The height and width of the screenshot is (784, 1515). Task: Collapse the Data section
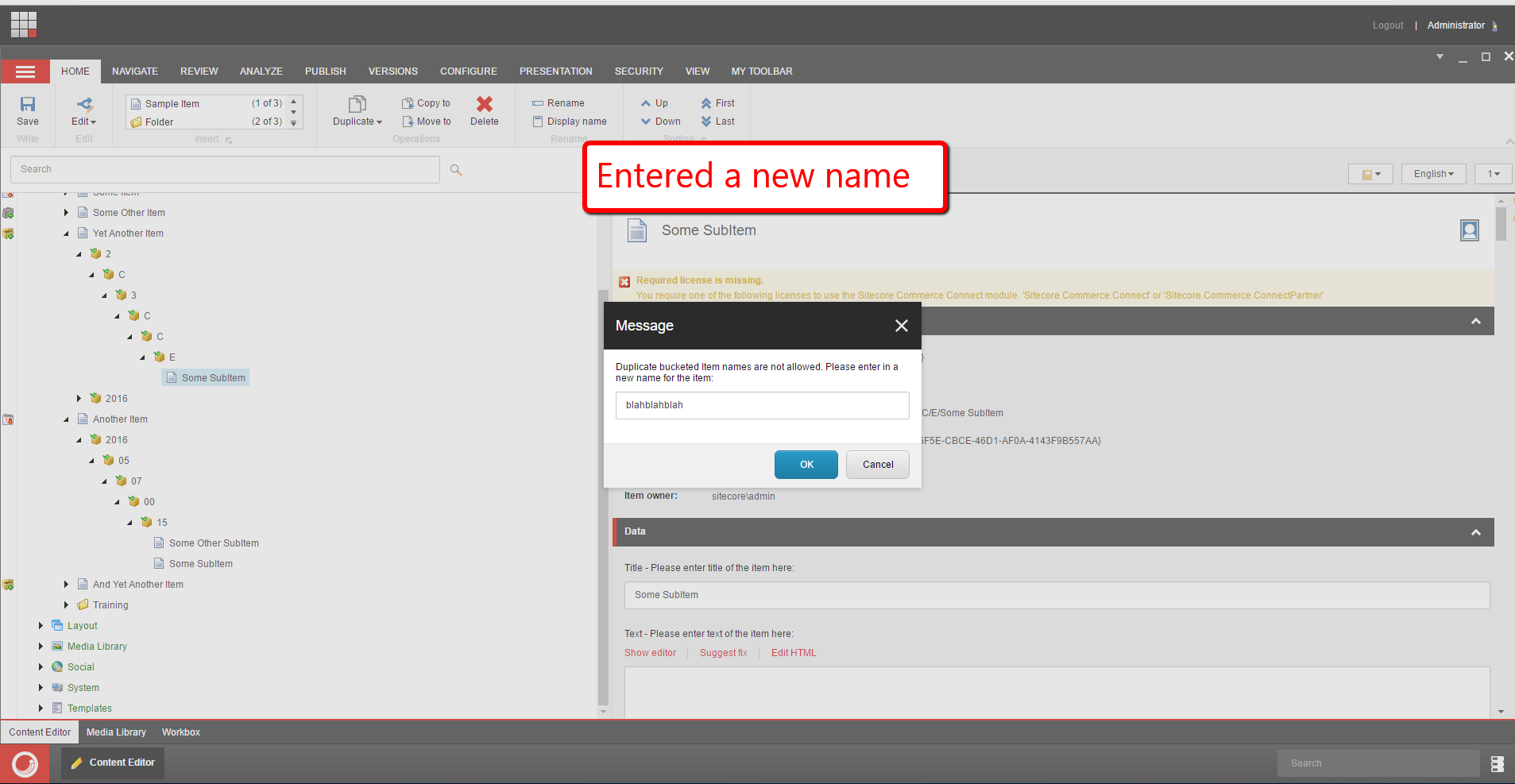1475,532
